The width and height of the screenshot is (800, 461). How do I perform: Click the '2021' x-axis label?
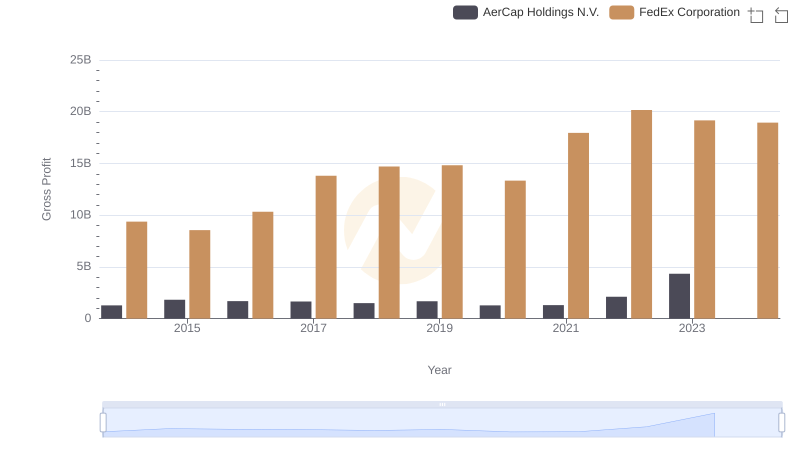click(565, 328)
